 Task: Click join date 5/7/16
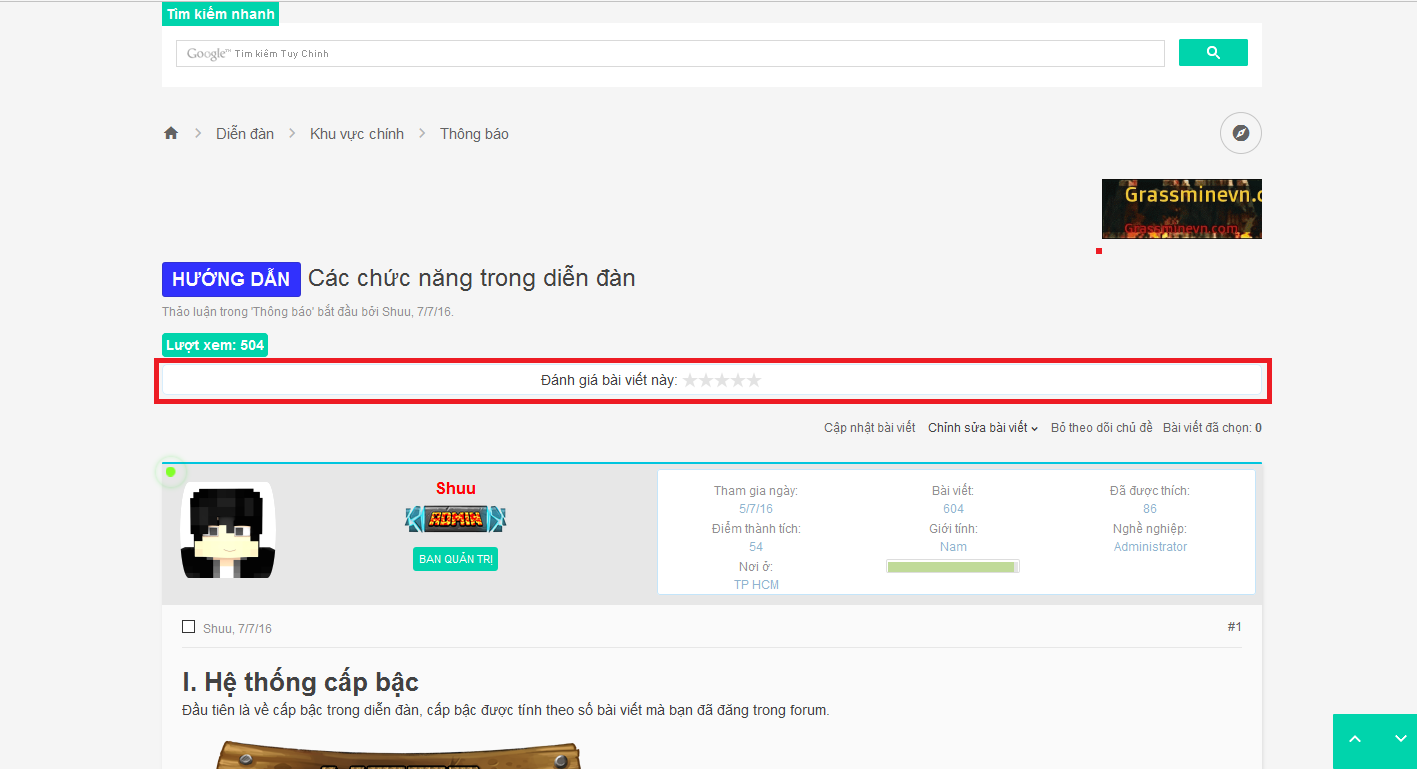(756, 509)
